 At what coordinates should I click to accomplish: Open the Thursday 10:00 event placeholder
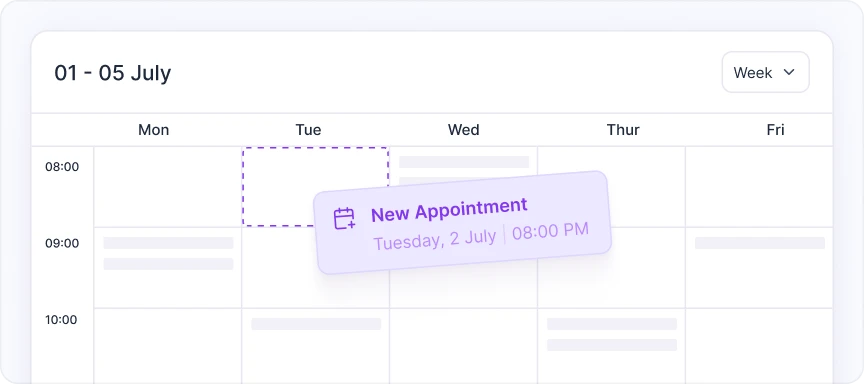tap(612, 334)
